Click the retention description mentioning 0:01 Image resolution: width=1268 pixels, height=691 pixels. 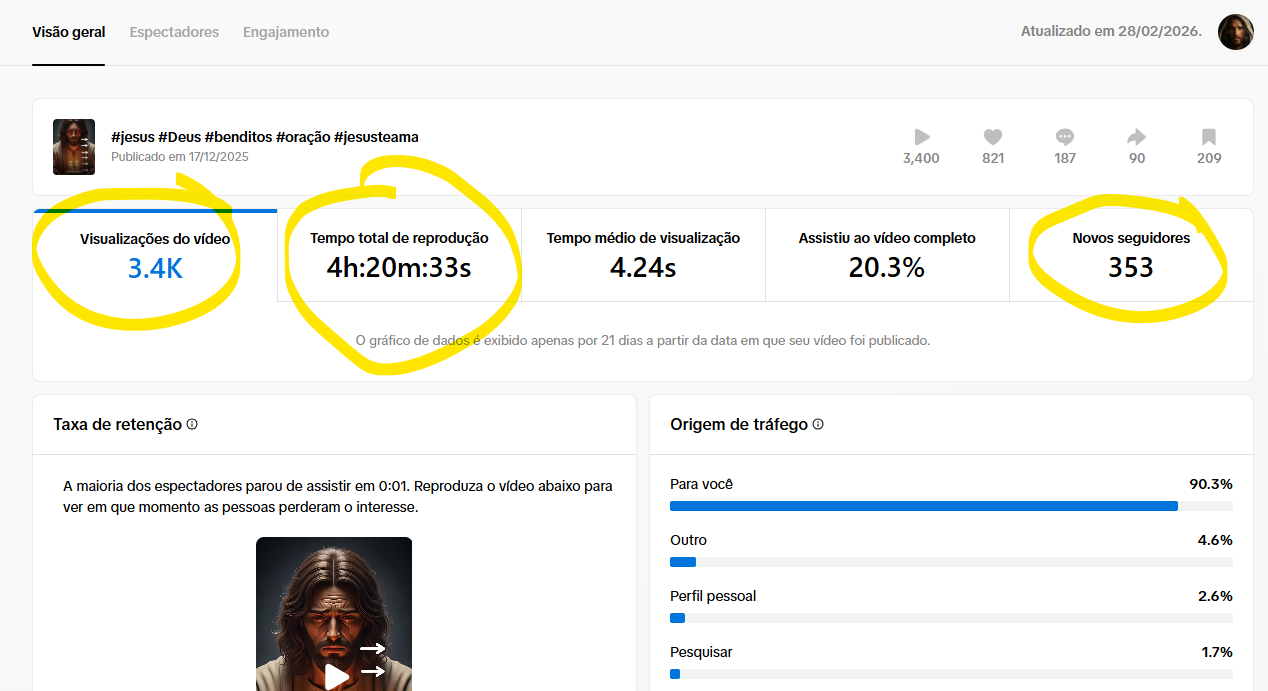point(338,496)
